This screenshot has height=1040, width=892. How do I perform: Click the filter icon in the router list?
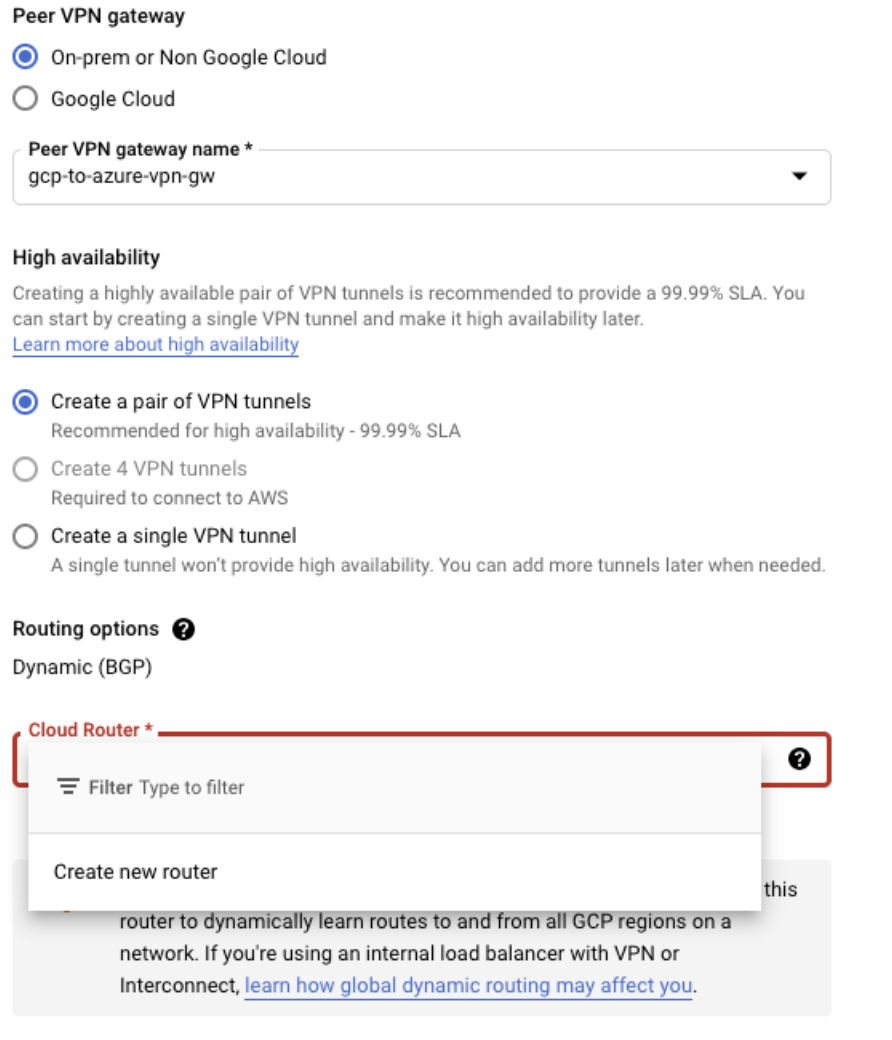click(x=68, y=787)
